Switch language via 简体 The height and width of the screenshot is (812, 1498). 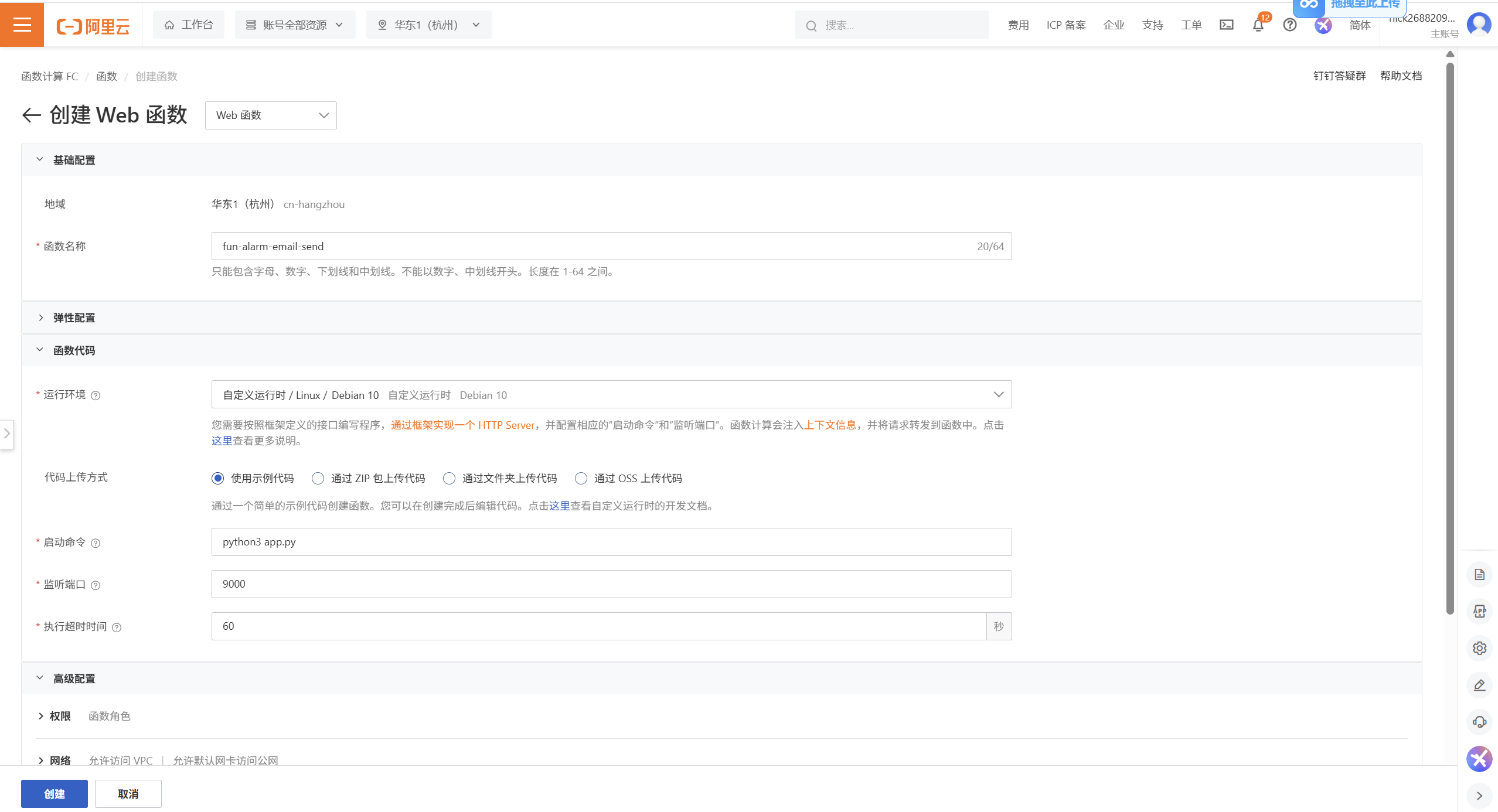coord(1360,25)
